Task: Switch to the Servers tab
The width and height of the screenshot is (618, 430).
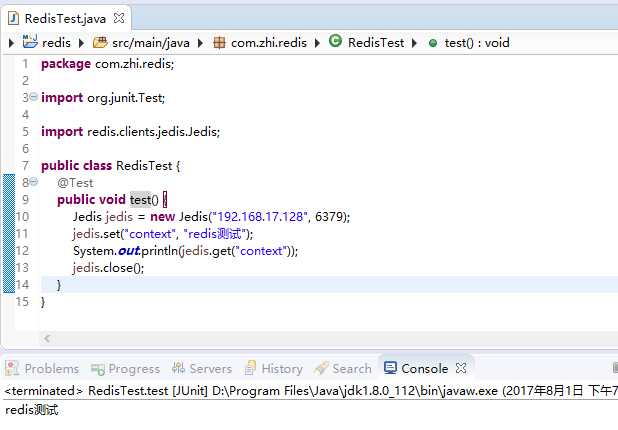Action: tap(202, 369)
